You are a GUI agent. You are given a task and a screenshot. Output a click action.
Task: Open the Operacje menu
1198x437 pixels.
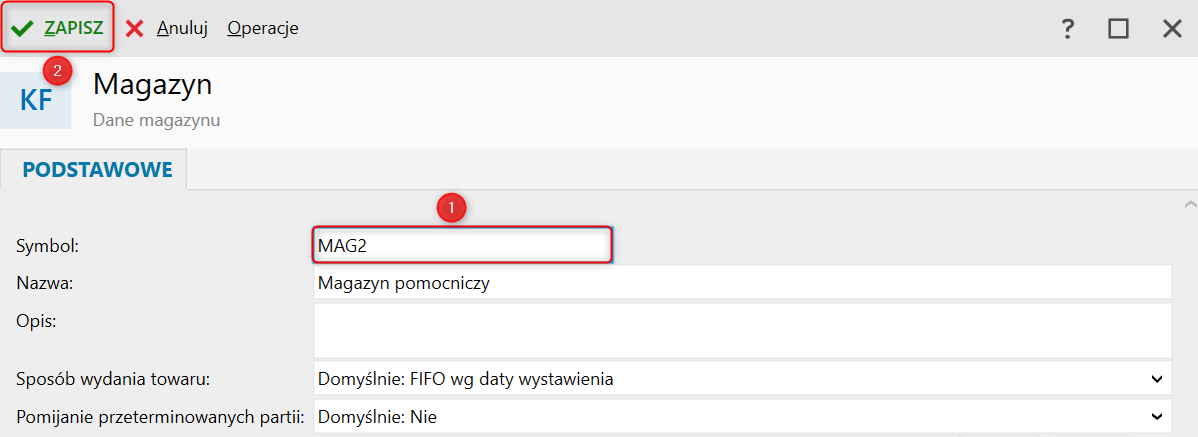(263, 29)
